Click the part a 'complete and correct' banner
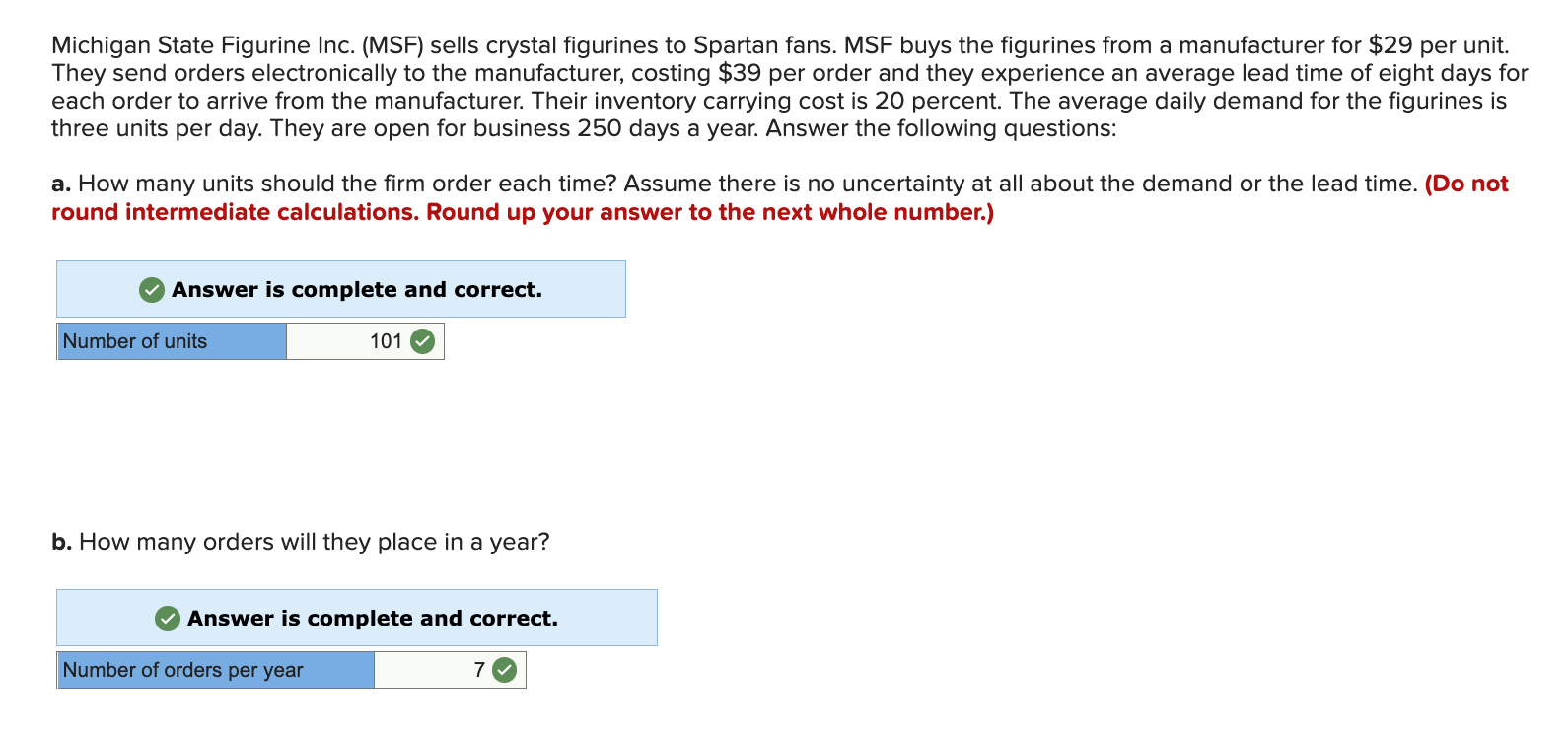This screenshot has width=1568, height=736. click(x=341, y=289)
